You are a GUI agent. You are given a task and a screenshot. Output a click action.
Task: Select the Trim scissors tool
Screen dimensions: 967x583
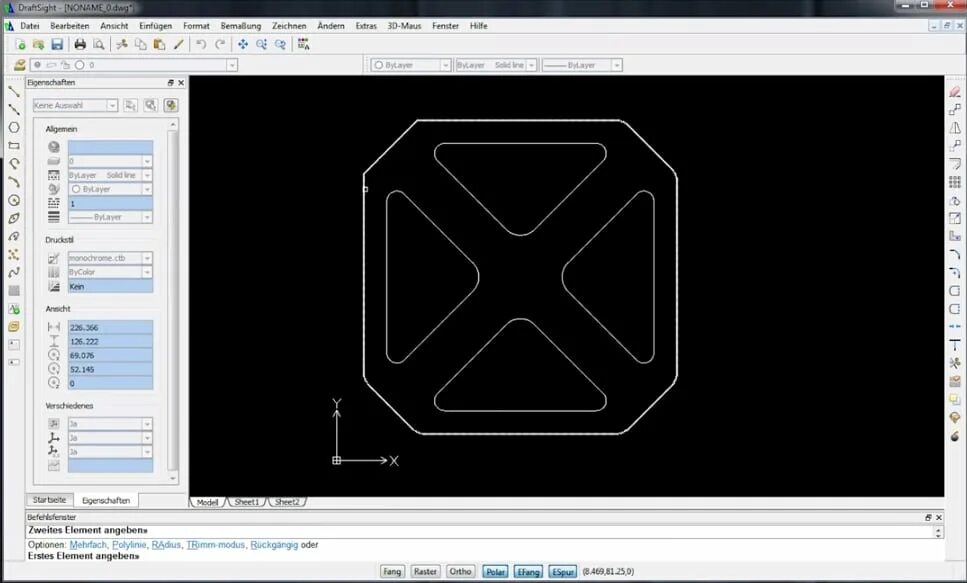click(955, 363)
